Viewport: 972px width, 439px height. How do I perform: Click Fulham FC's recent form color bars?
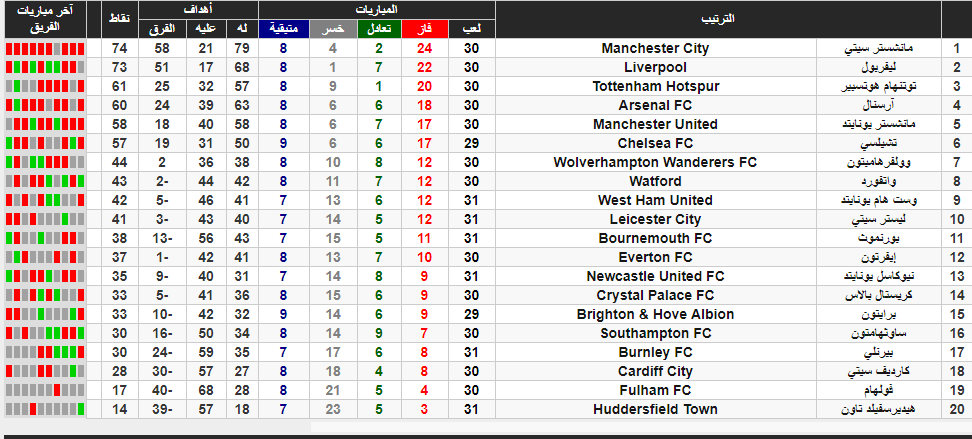(x=45, y=391)
